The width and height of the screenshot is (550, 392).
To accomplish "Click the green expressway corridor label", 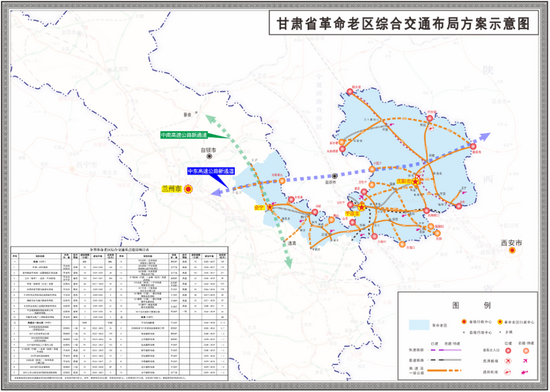I will tap(184, 135).
